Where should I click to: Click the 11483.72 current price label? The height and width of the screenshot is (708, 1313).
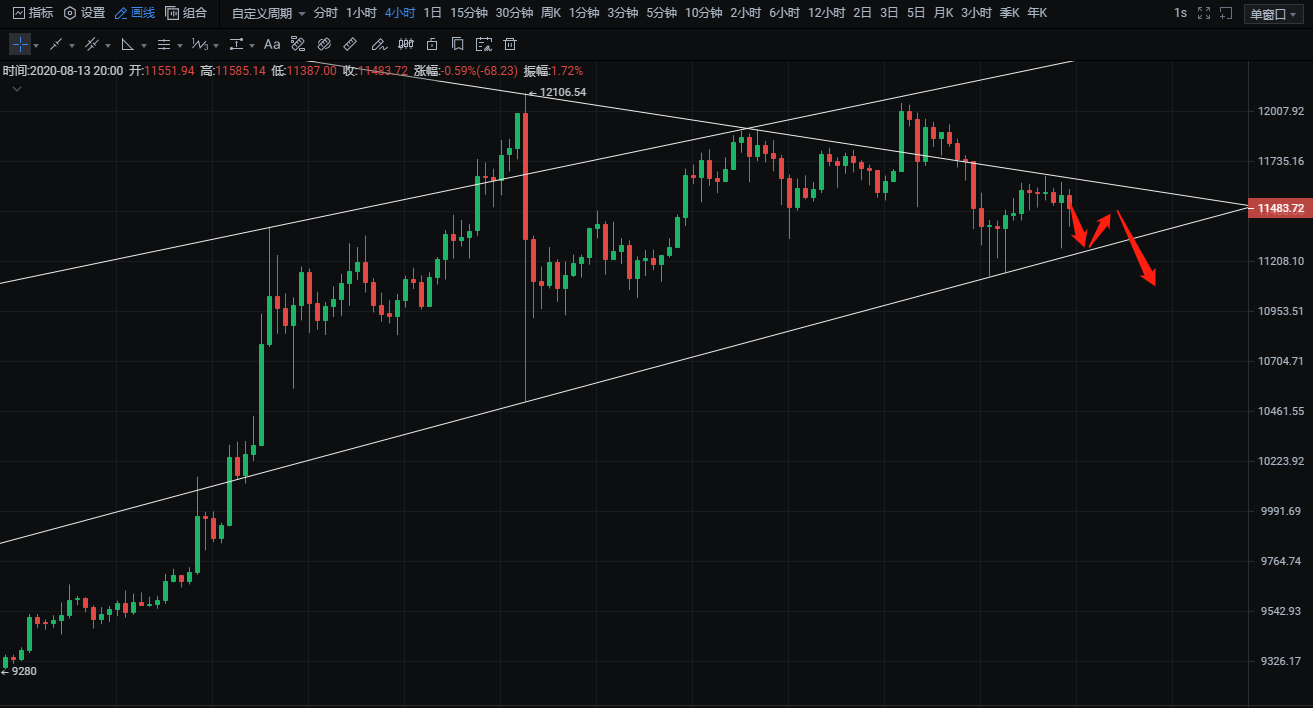coord(1280,208)
